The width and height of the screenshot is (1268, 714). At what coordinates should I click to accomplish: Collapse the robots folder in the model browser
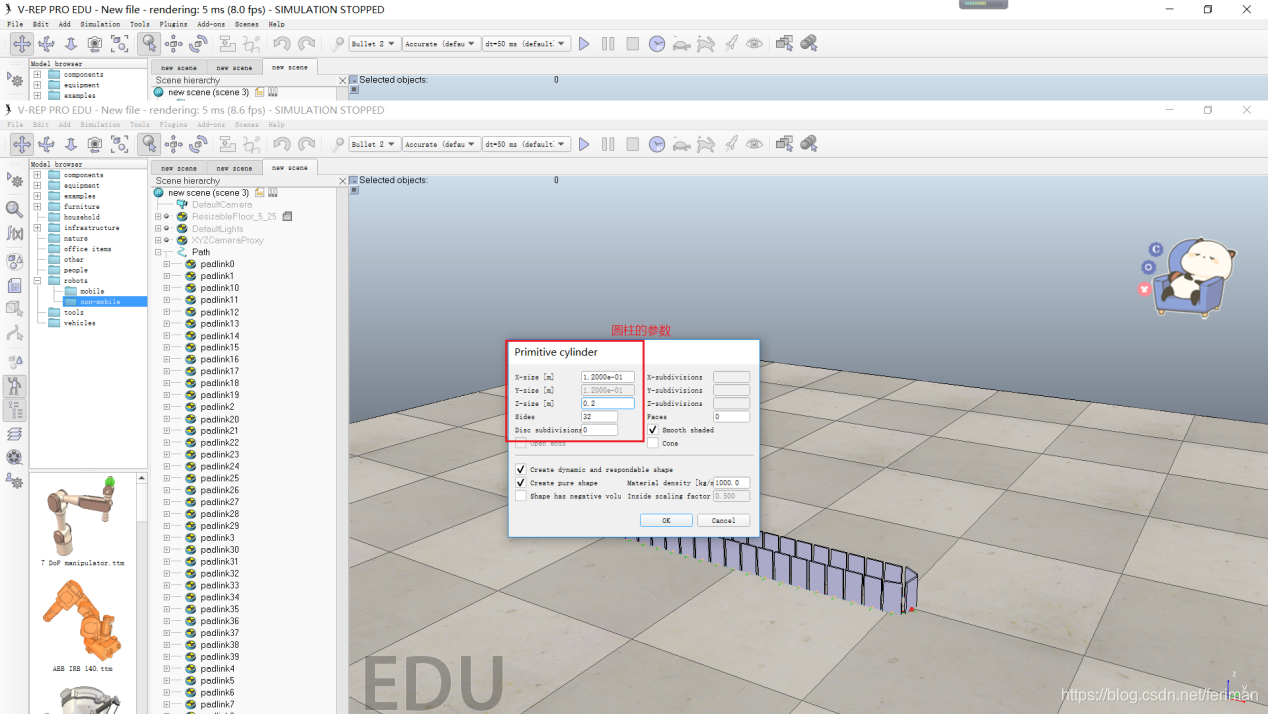[x=38, y=281]
